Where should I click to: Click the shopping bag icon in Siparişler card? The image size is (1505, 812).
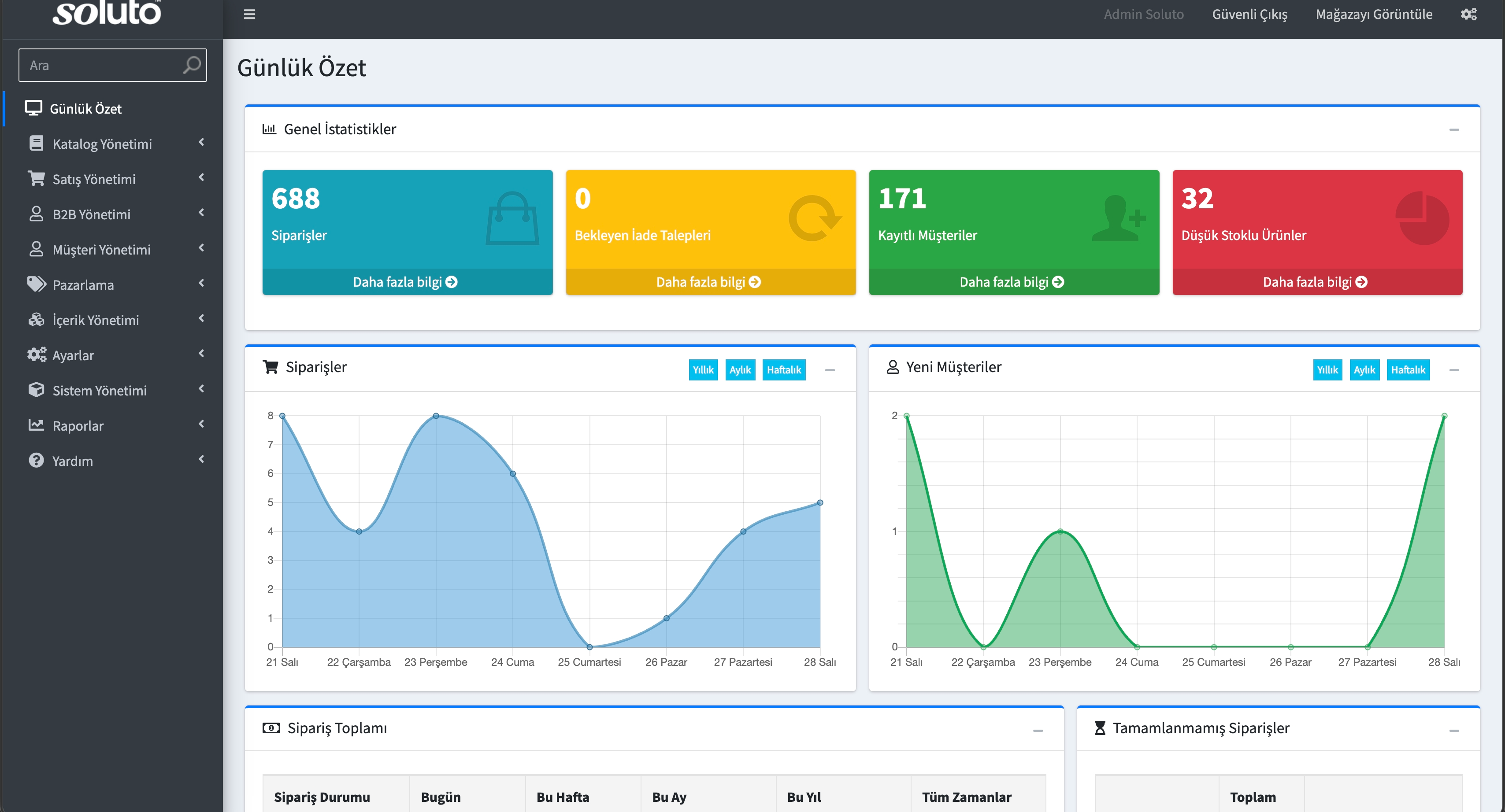[512, 218]
